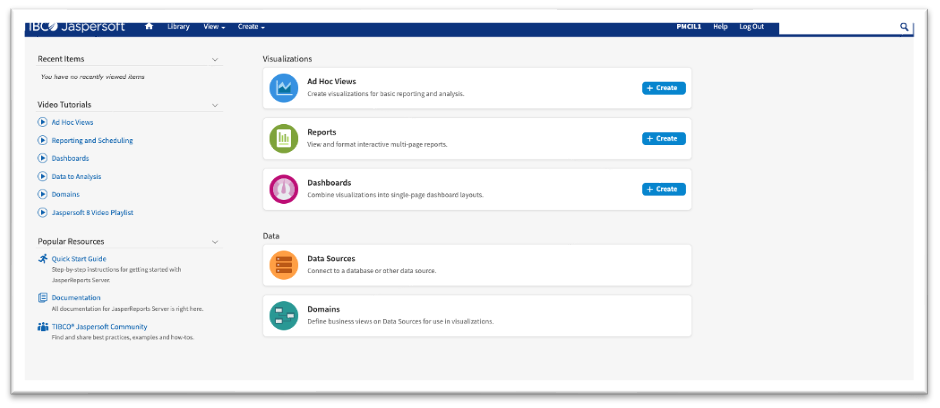This screenshot has height=408, width=940.
Task: Open the Ad Hoc Views tutorial link
Action: pos(73,122)
